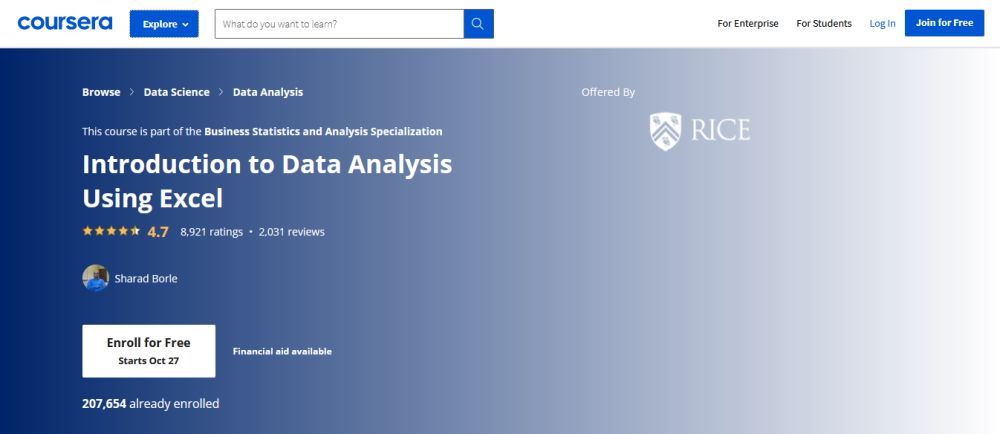Click the Coursera logo
Screen dimensions: 1000x434
click(x=65, y=24)
